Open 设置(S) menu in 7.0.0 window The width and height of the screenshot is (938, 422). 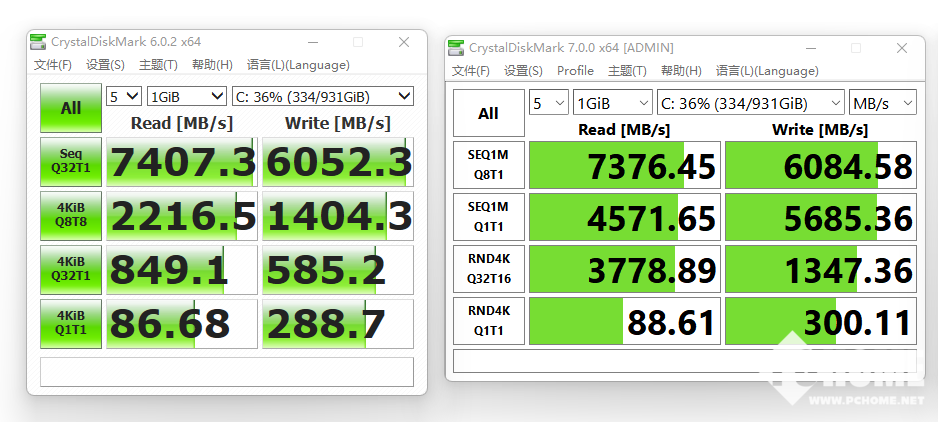[523, 71]
